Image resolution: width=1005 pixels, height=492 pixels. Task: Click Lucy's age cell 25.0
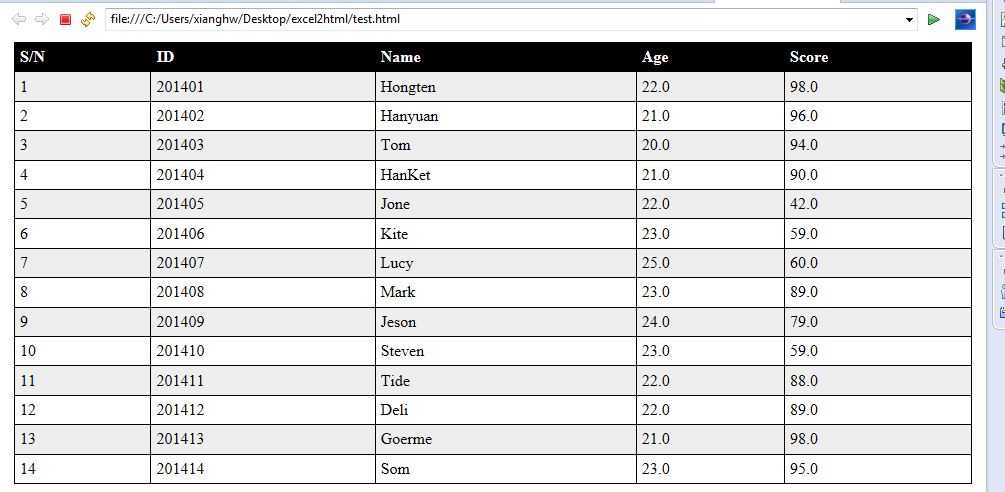point(656,263)
